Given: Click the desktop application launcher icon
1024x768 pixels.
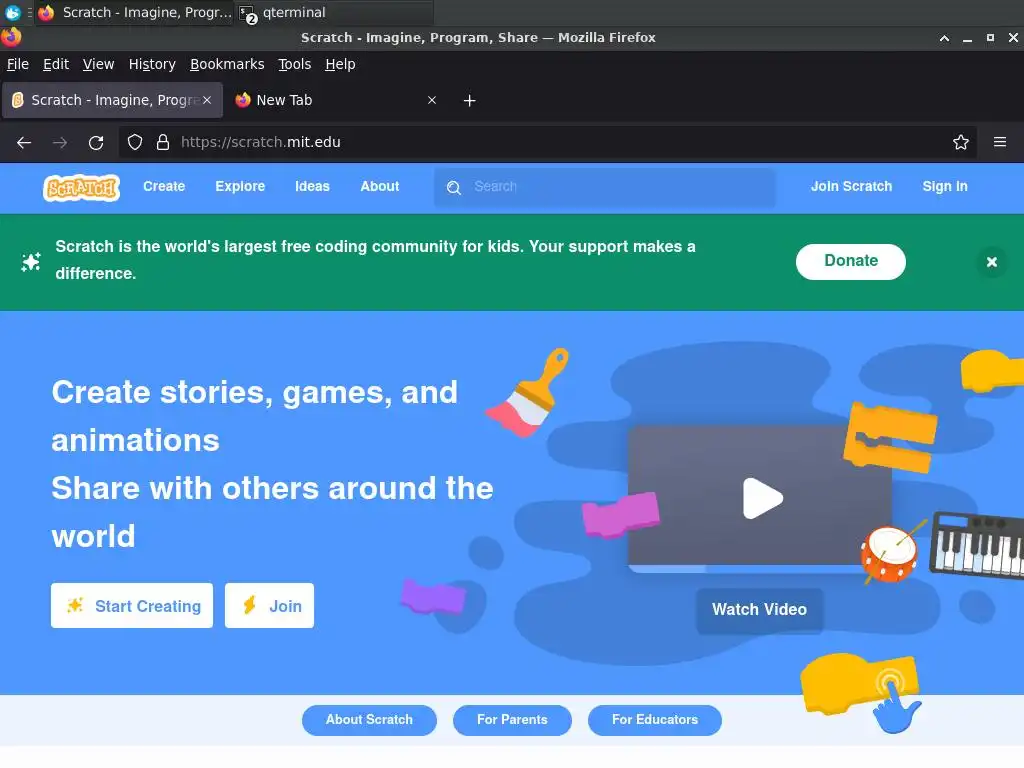Looking at the screenshot, I should [x=12, y=12].
